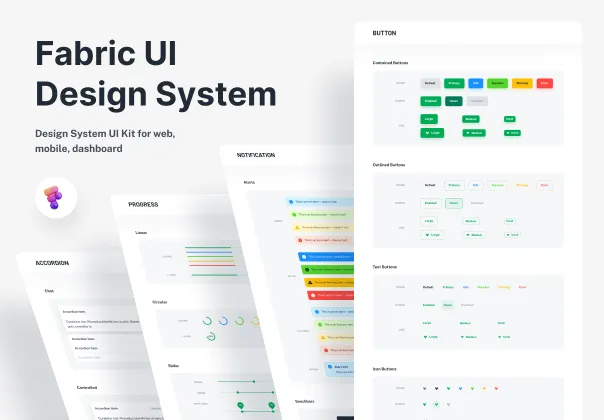Viewport: 604px width, 420px height.
Task: Click the subtitle about web, mobile, dashboard
Action: pyautogui.click(x=105, y=141)
